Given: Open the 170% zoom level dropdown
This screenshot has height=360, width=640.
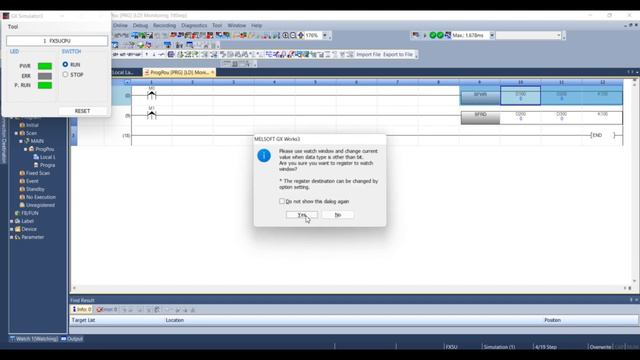Looking at the screenshot, I should [325, 36].
